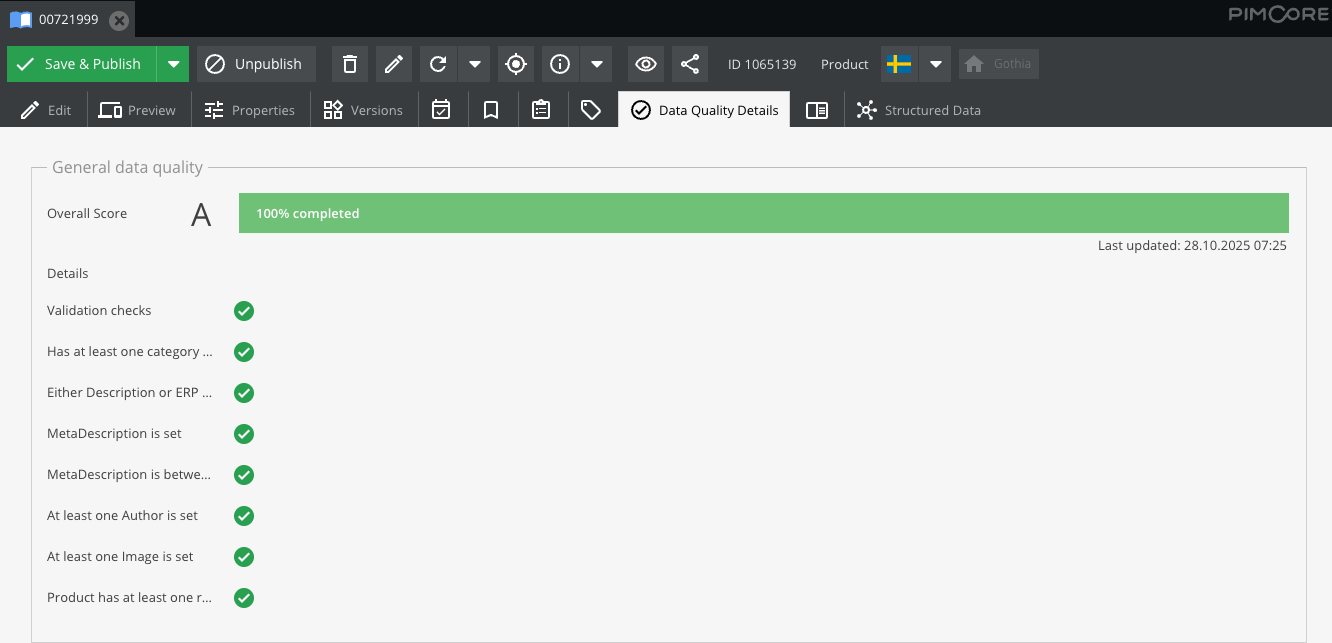Click the Unpublish button

256,64
